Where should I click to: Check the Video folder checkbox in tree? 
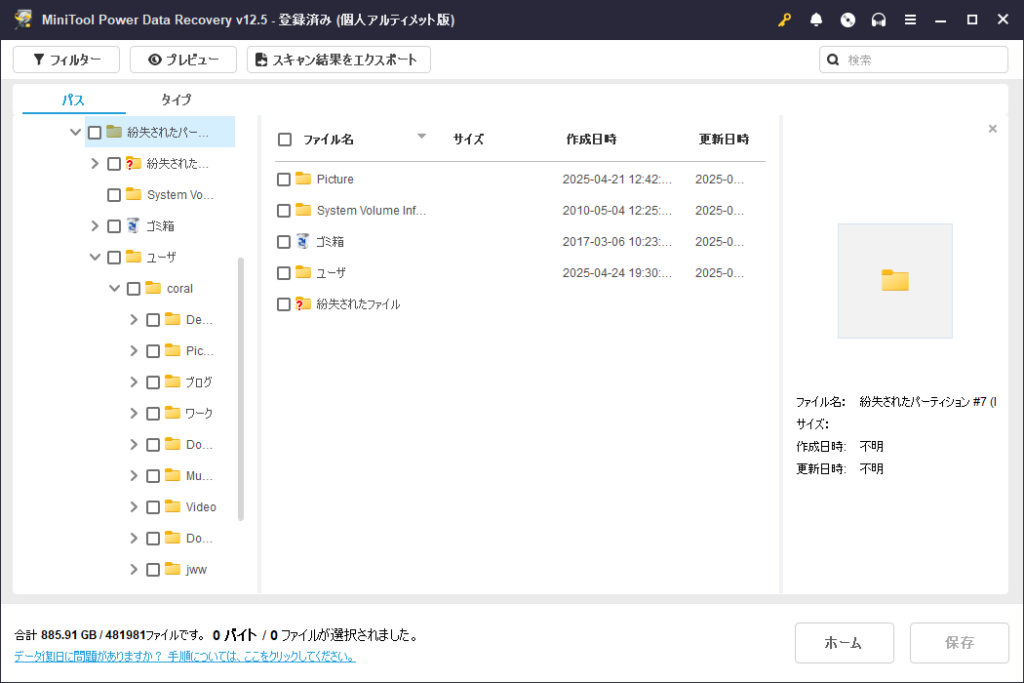153,507
